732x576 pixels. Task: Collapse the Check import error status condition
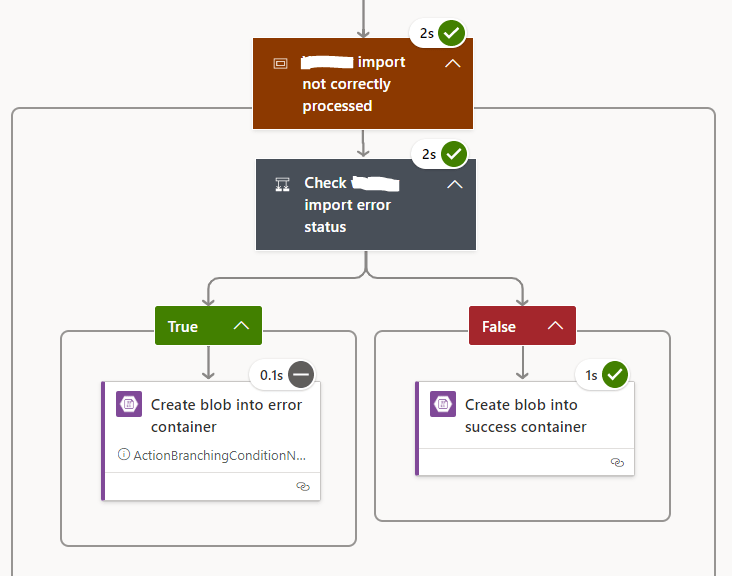(455, 185)
